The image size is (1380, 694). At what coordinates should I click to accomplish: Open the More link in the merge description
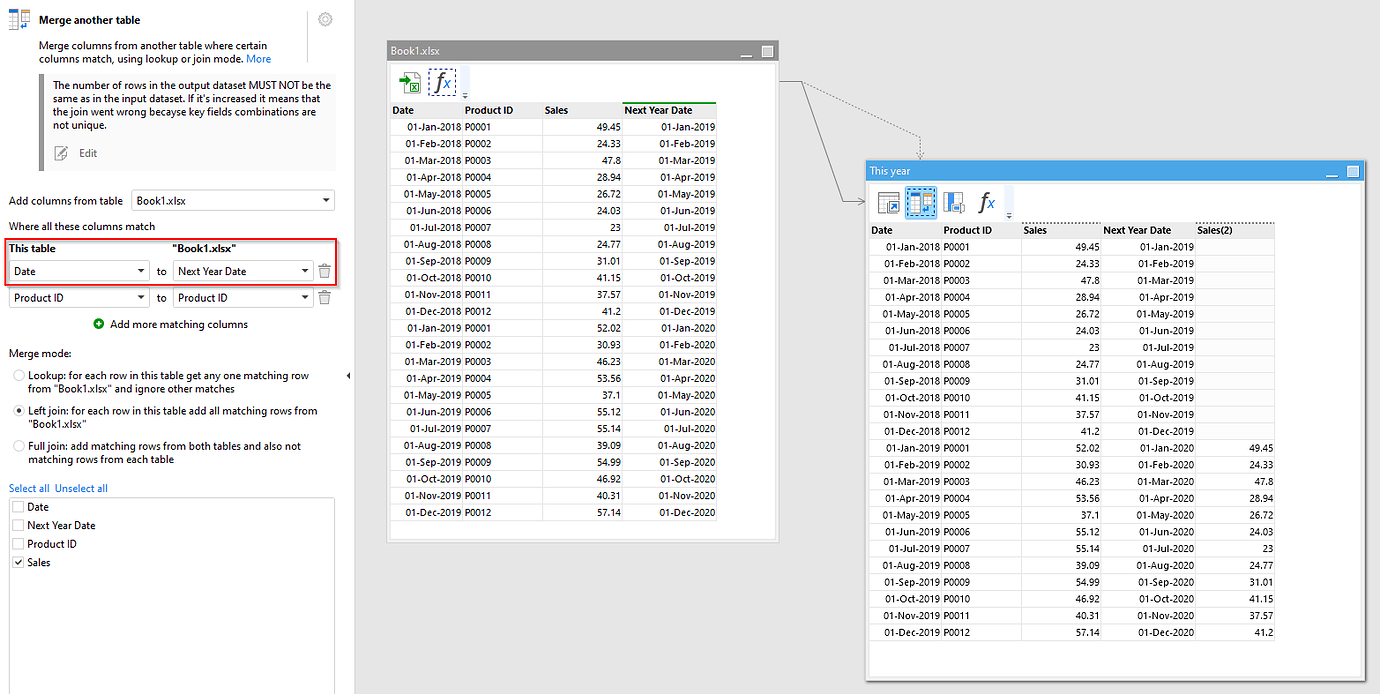click(258, 59)
